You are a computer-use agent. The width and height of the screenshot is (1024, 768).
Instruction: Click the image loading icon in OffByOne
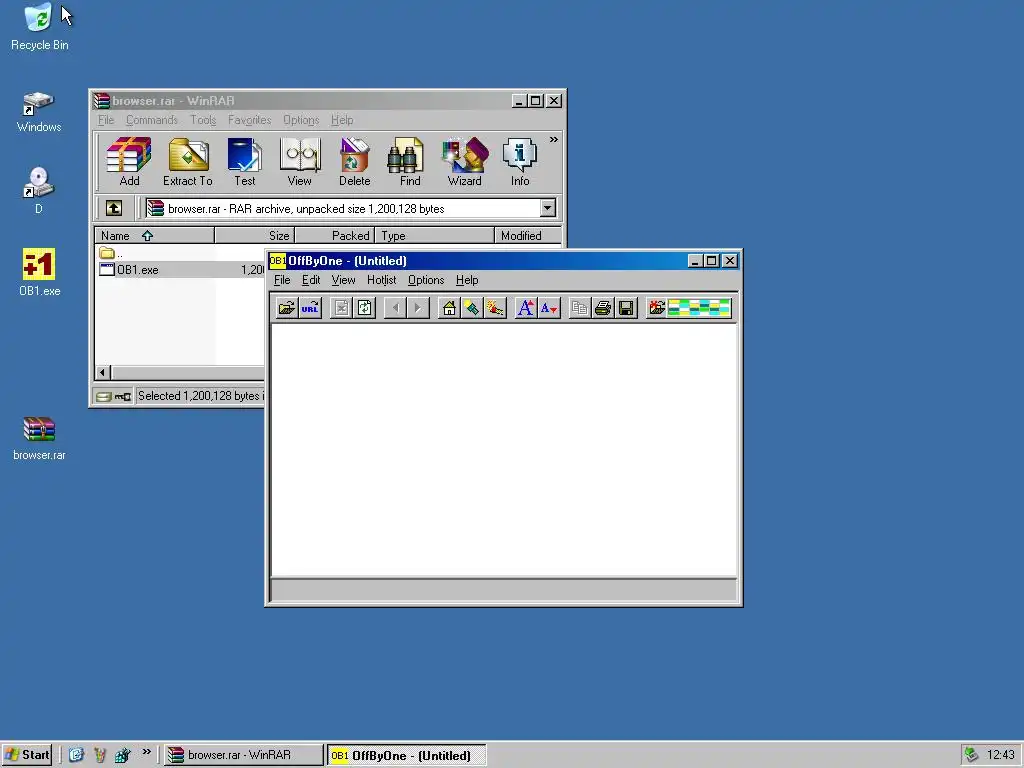point(656,308)
